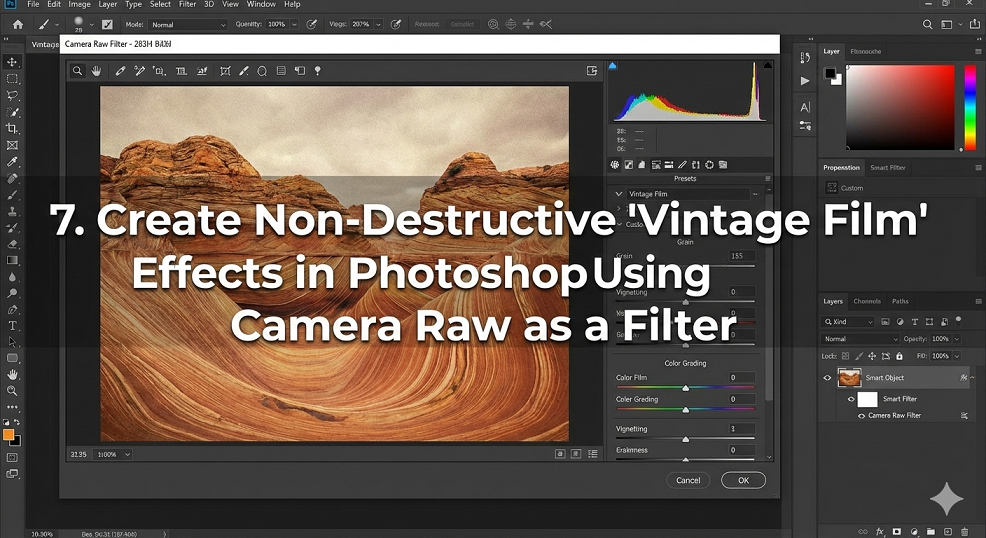Toggle Camera Raw Filter visibility eye
The image size is (986, 538).
pyautogui.click(x=861, y=416)
